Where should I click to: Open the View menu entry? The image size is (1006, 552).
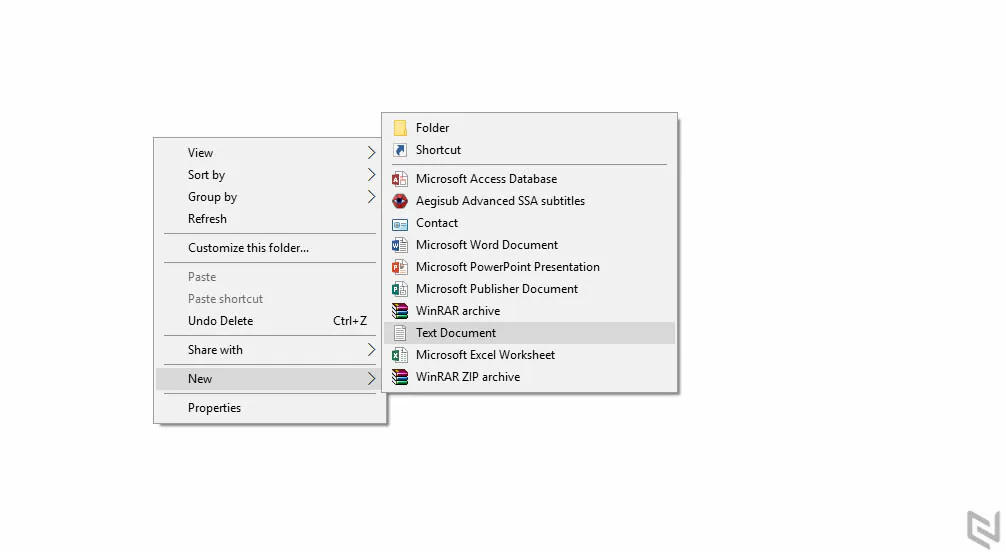click(270, 153)
